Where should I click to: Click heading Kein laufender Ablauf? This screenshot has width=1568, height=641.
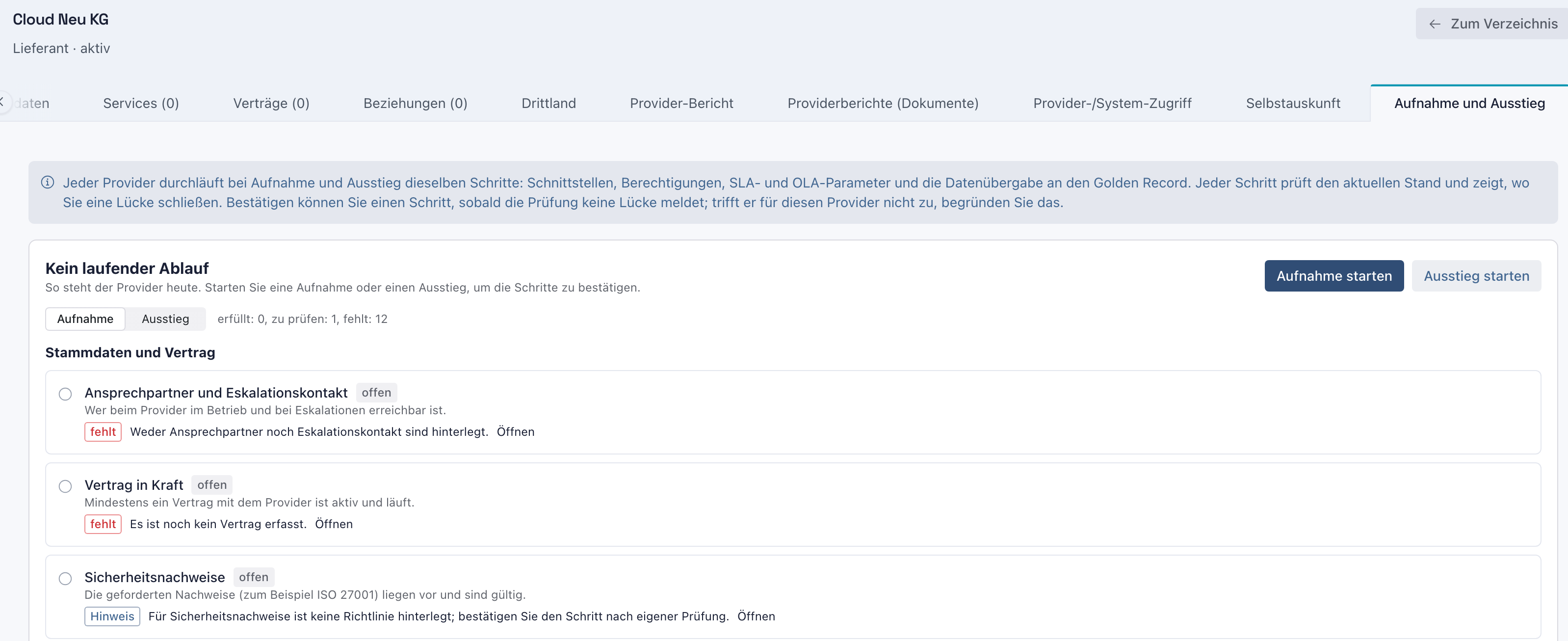click(x=127, y=268)
